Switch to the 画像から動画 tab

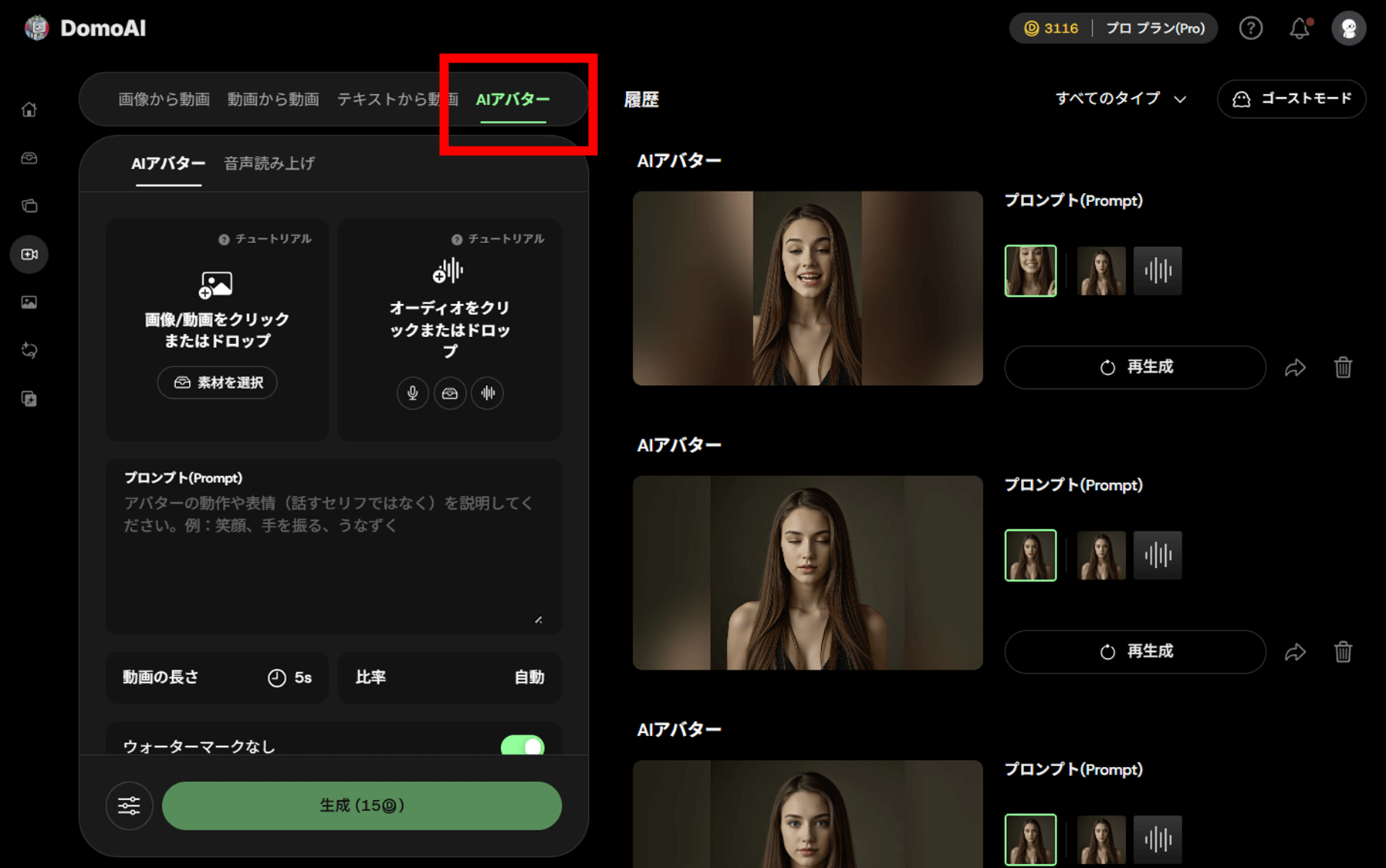point(164,100)
